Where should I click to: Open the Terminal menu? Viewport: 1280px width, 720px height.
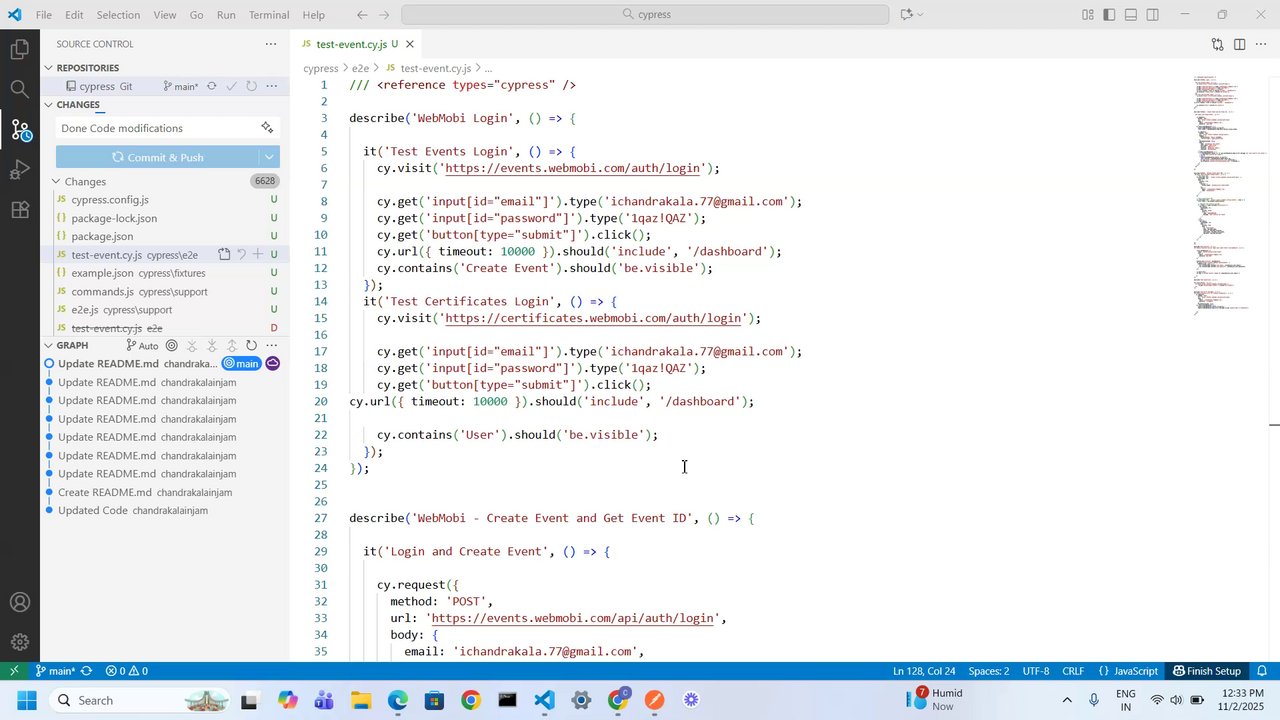[268, 15]
